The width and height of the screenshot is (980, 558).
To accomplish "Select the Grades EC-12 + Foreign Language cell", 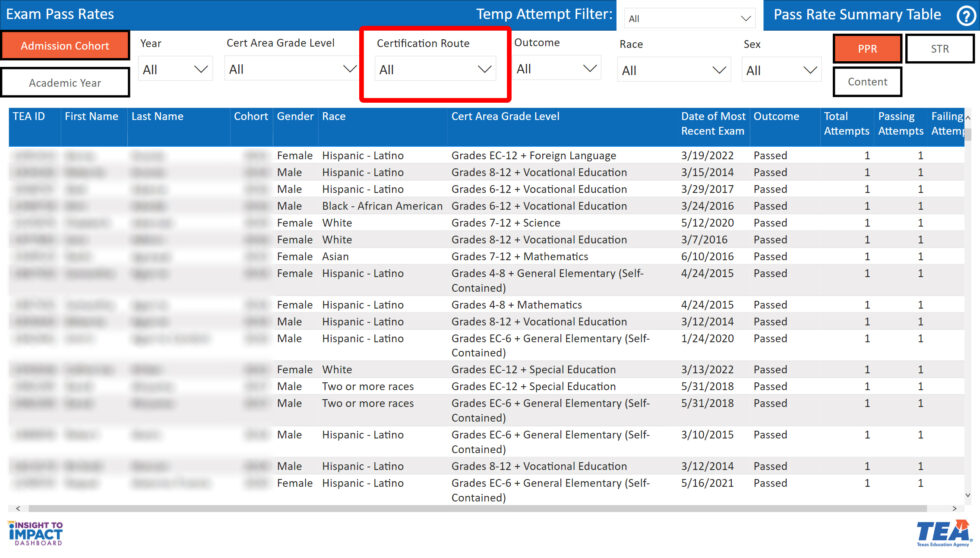I will point(533,156).
